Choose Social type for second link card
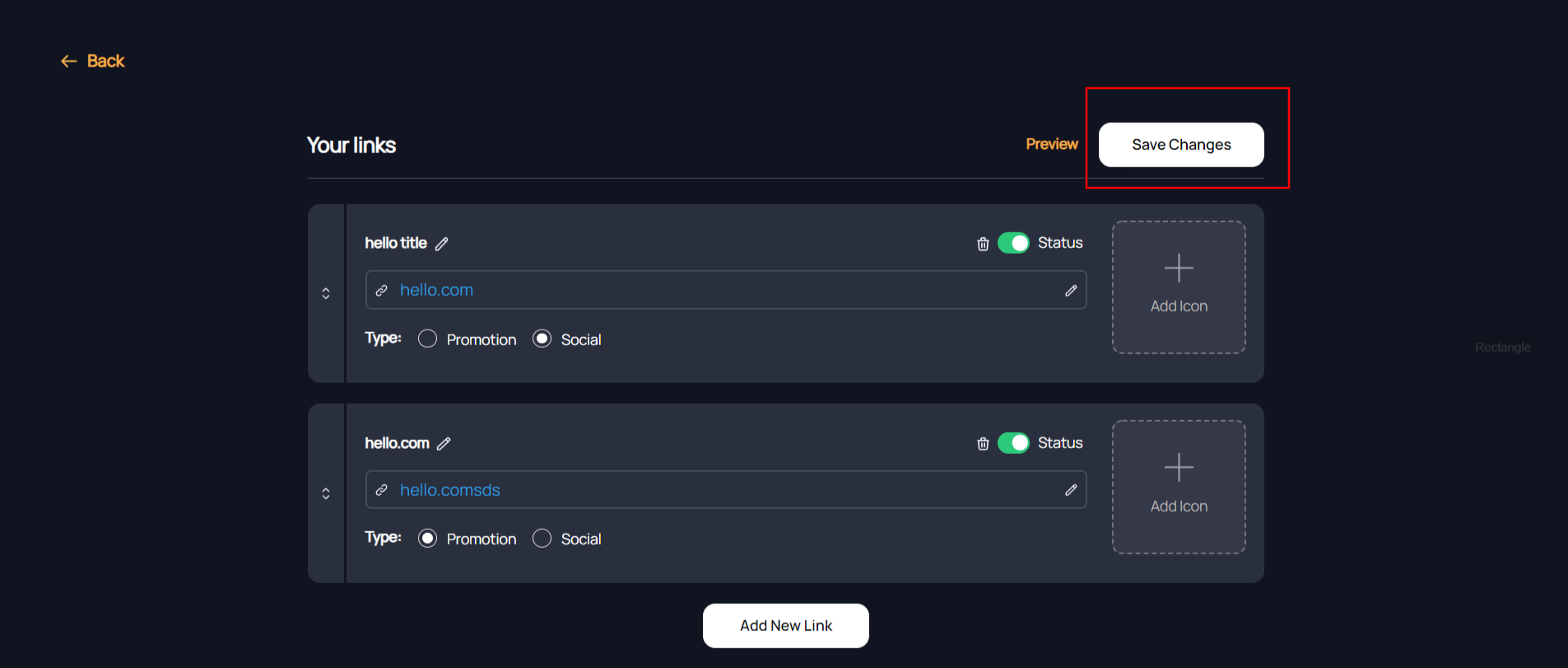The width and height of the screenshot is (1568, 668). point(542,539)
